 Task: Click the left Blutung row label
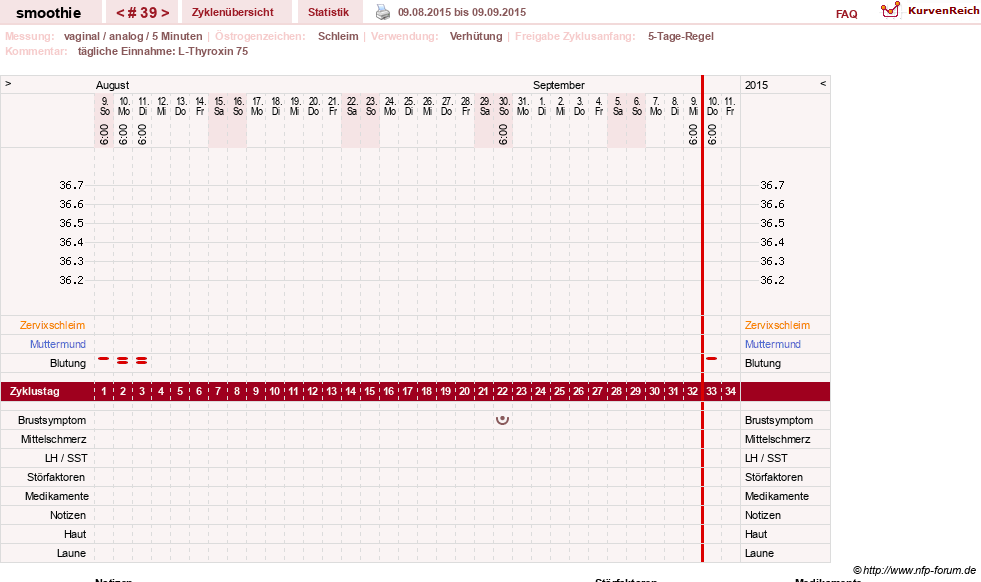tap(68, 363)
